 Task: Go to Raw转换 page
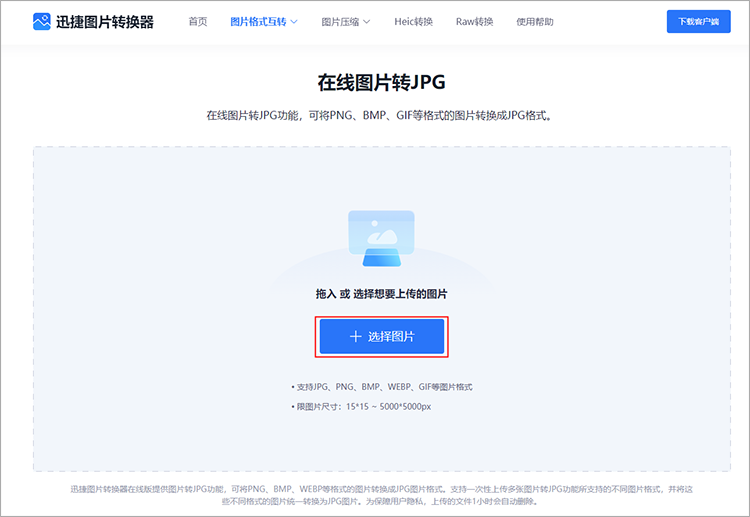pos(474,22)
